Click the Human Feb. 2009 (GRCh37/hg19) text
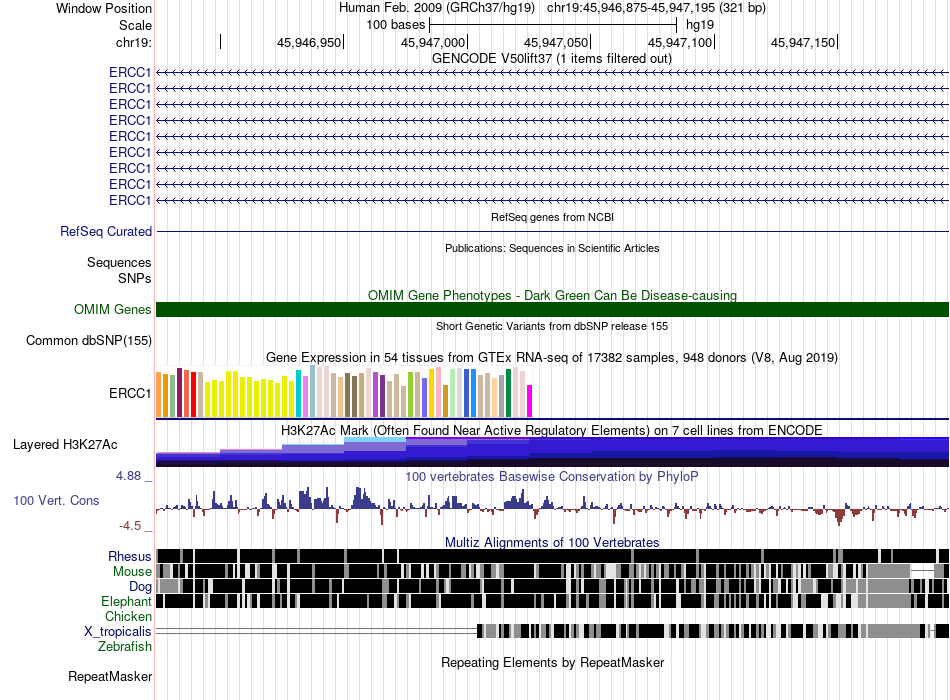 tap(437, 8)
